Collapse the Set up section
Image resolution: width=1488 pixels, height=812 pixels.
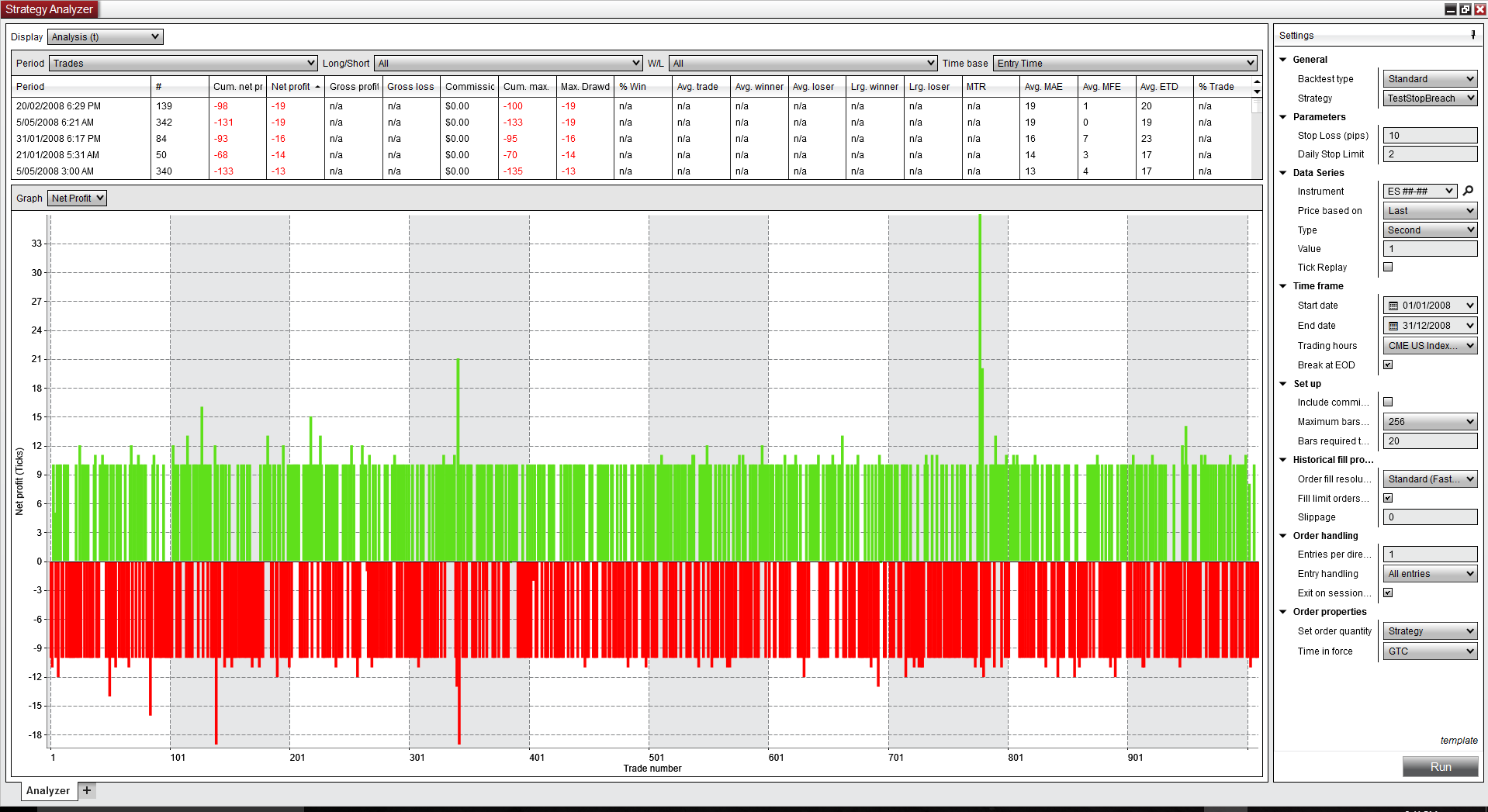pyautogui.click(x=1283, y=384)
